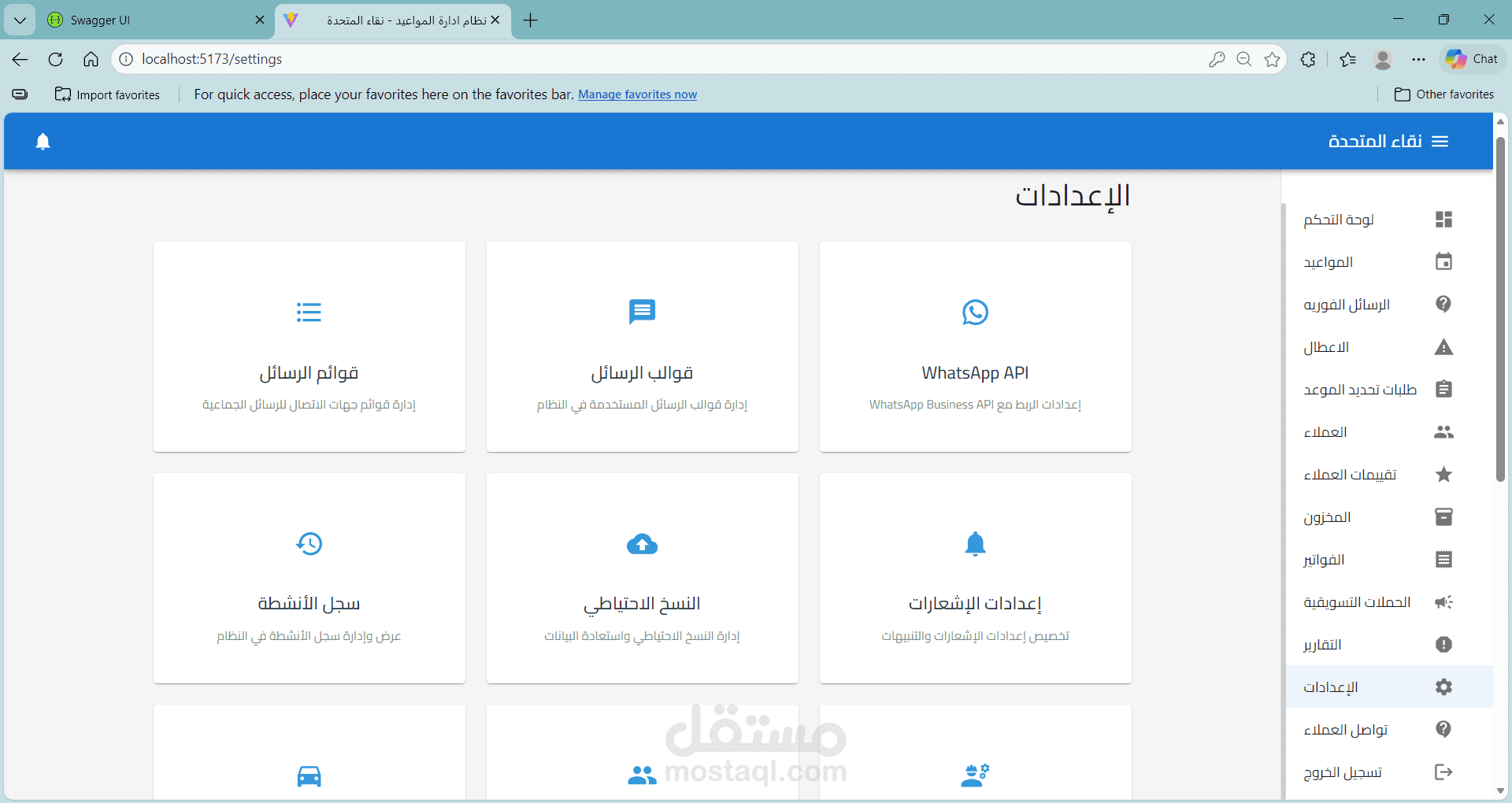Click Import favorites on the favorites bar
The height and width of the screenshot is (803, 1512).
click(107, 94)
